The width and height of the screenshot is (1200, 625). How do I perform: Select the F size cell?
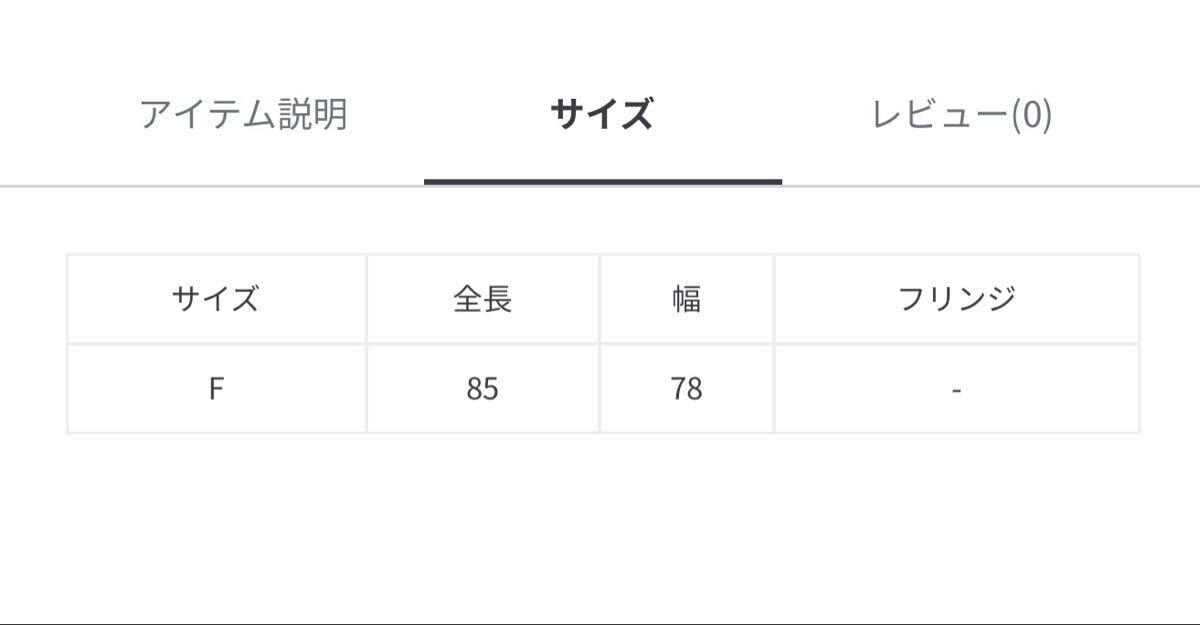216,389
